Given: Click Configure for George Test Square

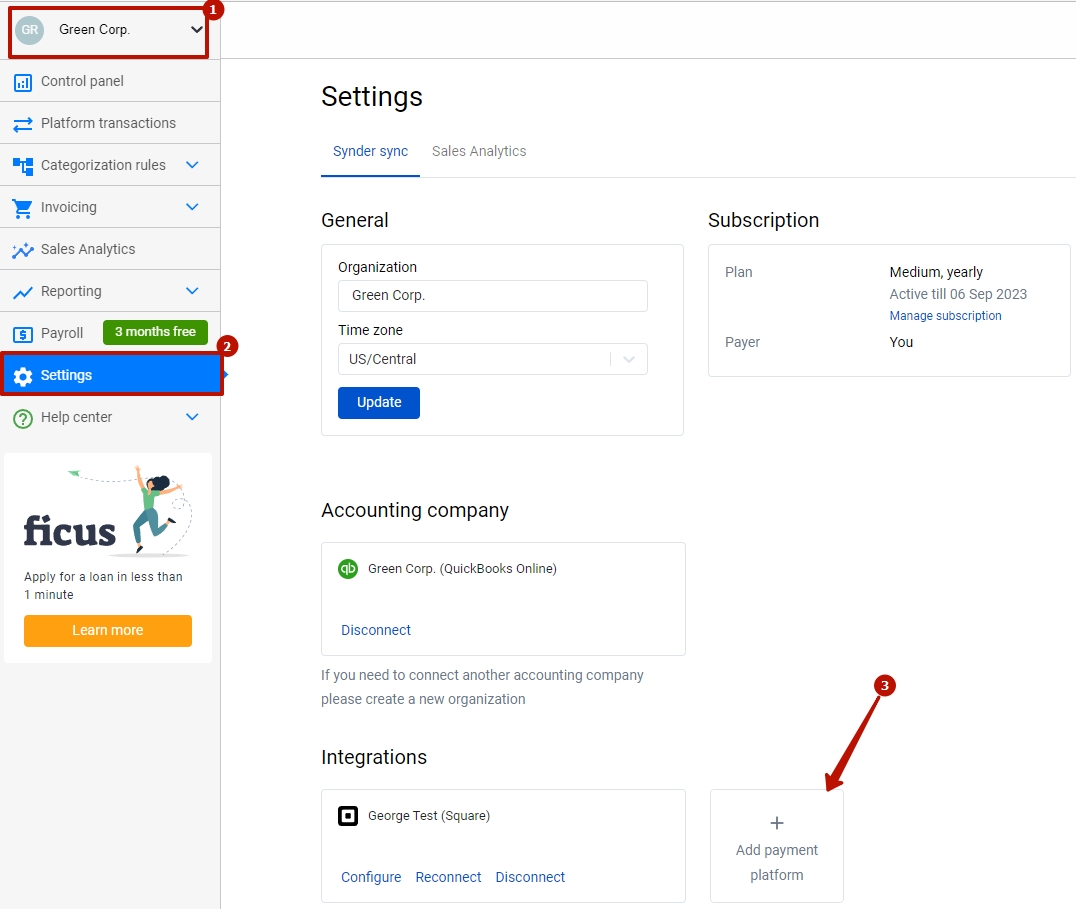Looking at the screenshot, I should [x=371, y=877].
